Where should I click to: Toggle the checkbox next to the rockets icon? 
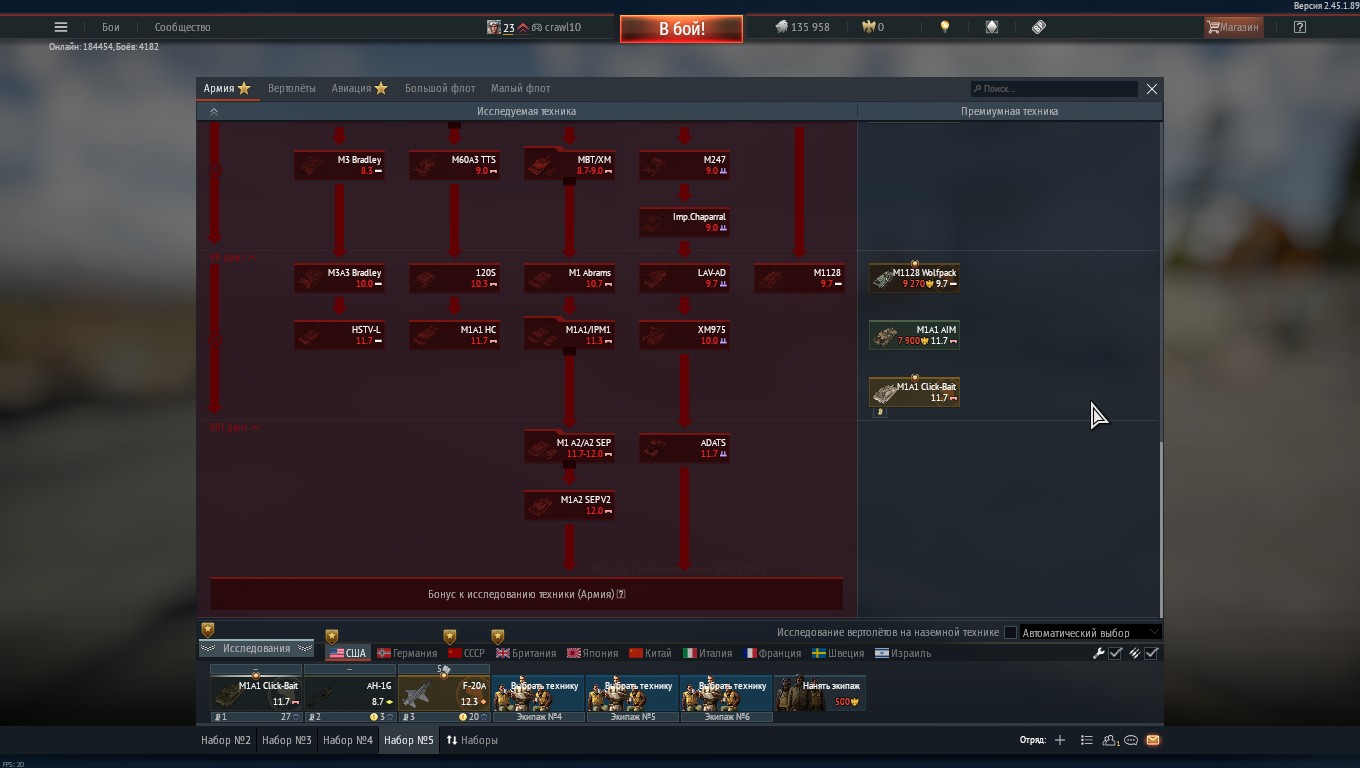point(1151,653)
